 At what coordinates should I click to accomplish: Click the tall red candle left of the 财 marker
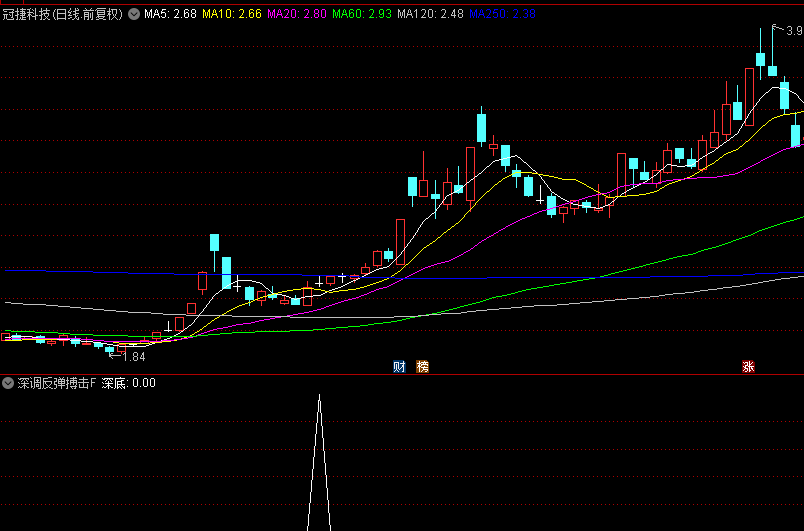(x=400, y=241)
